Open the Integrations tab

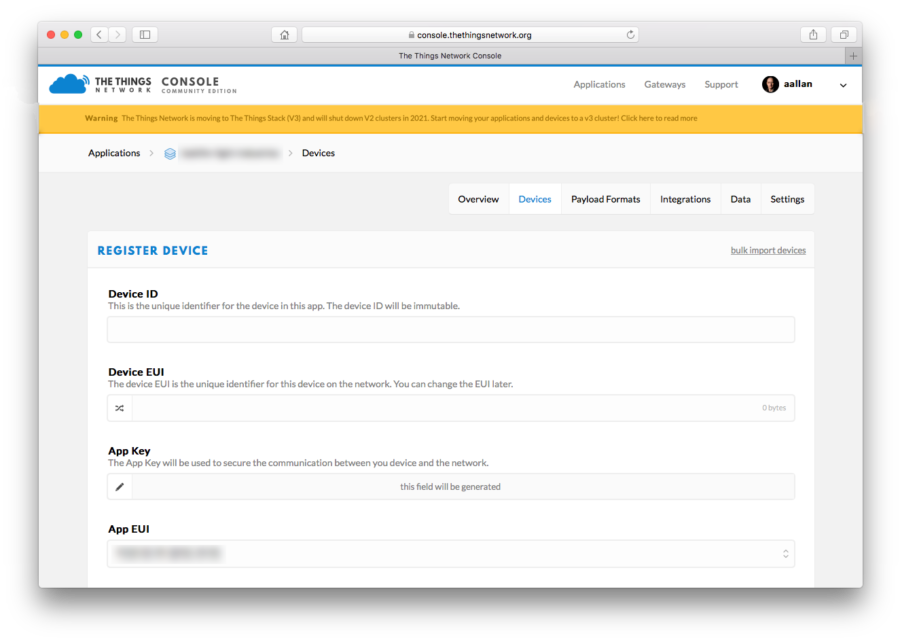685,199
